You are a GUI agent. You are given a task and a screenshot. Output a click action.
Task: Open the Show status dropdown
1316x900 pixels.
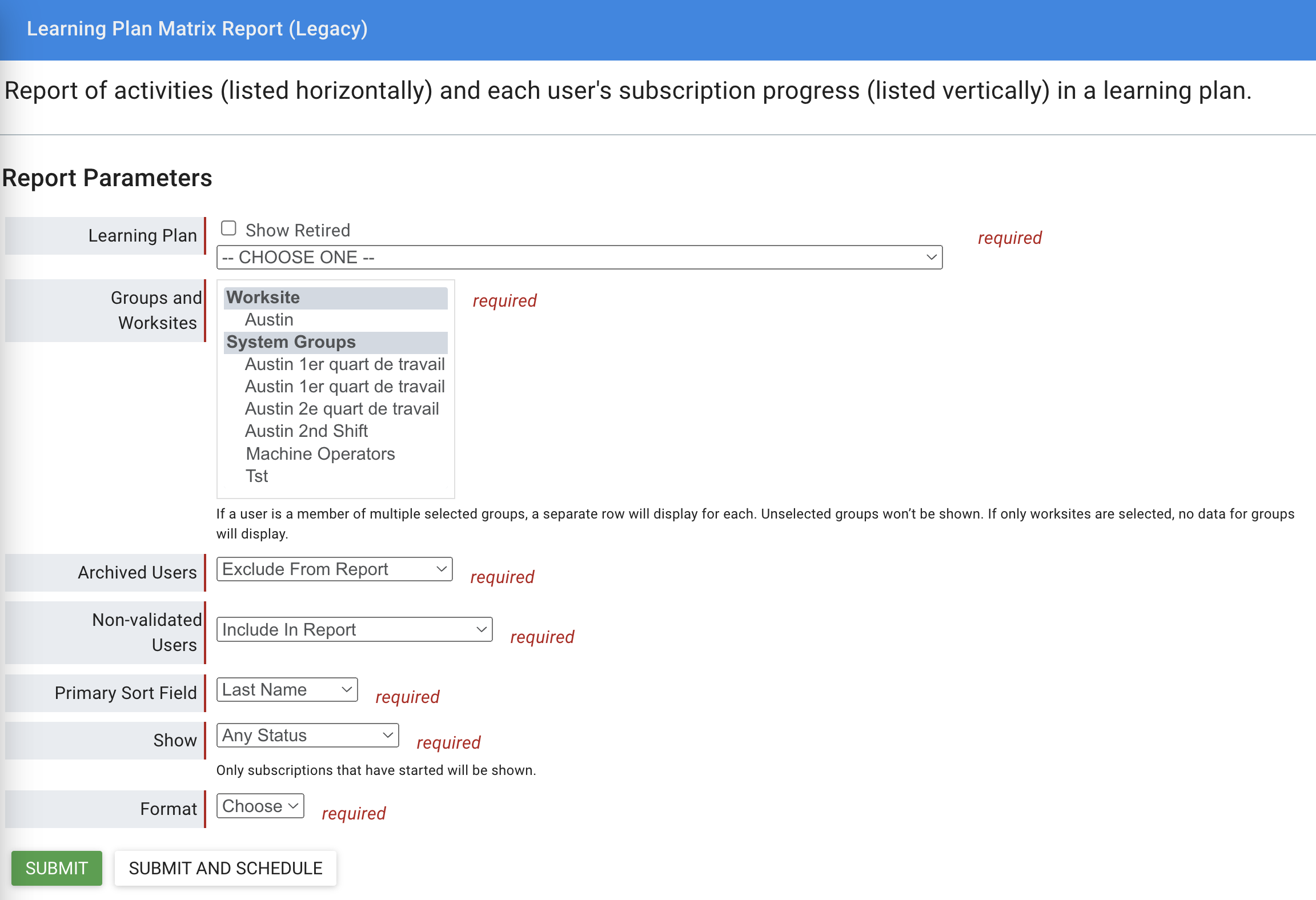[307, 736]
